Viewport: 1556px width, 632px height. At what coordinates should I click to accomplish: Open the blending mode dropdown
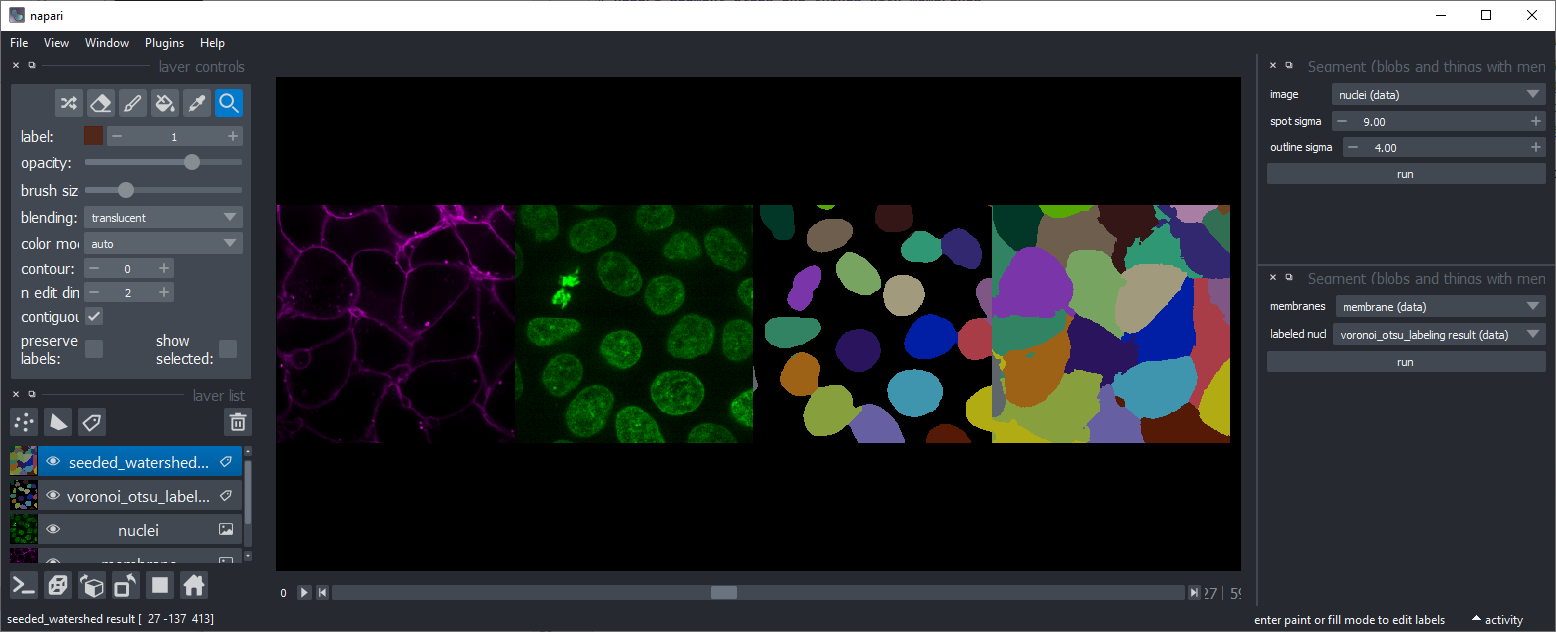(x=163, y=217)
